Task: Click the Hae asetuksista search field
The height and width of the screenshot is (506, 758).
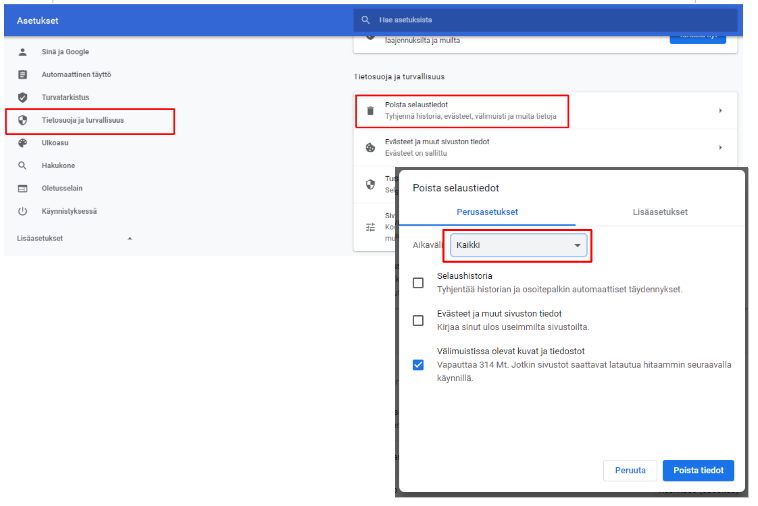Action: (x=550, y=20)
